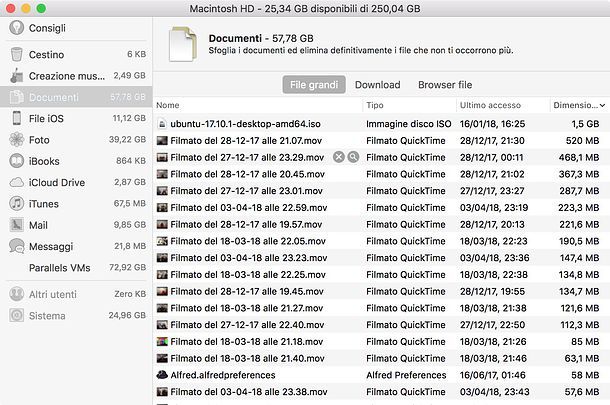Open Consigli lightbulb icon in sidebar
This screenshot has height=405, width=610.
(x=16, y=28)
